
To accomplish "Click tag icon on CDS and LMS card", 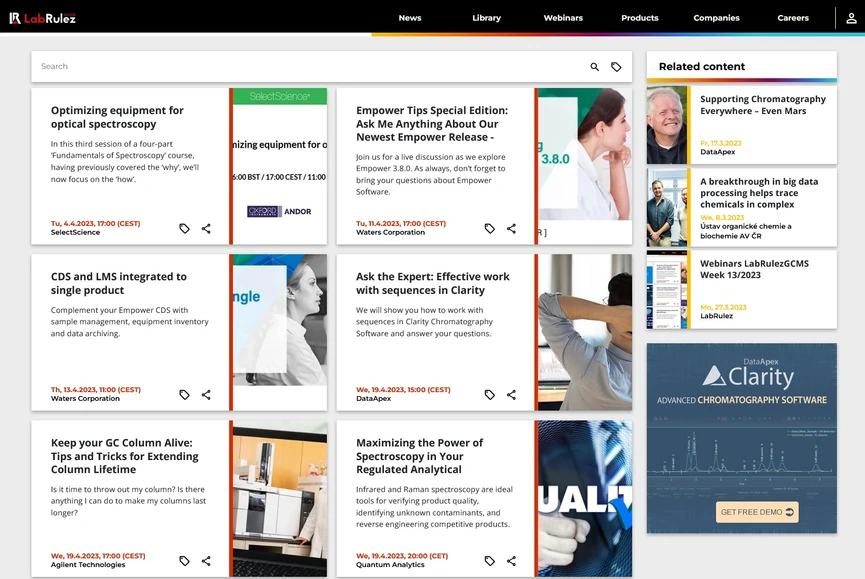I will pyautogui.click(x=184, y=394).
